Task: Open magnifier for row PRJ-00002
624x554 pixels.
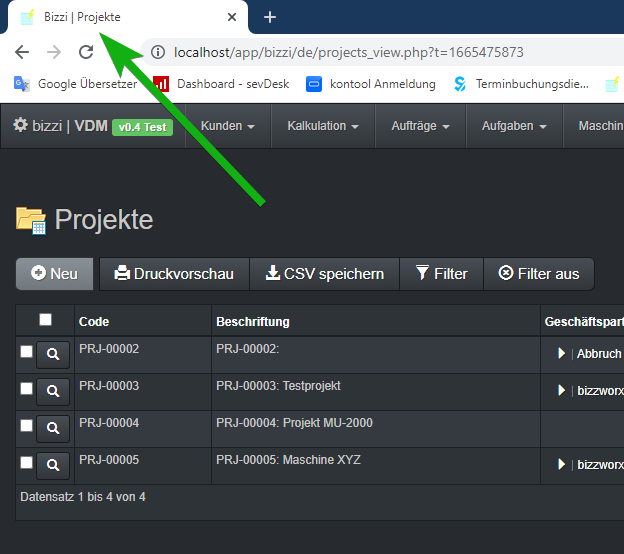Action: [53, 354]
